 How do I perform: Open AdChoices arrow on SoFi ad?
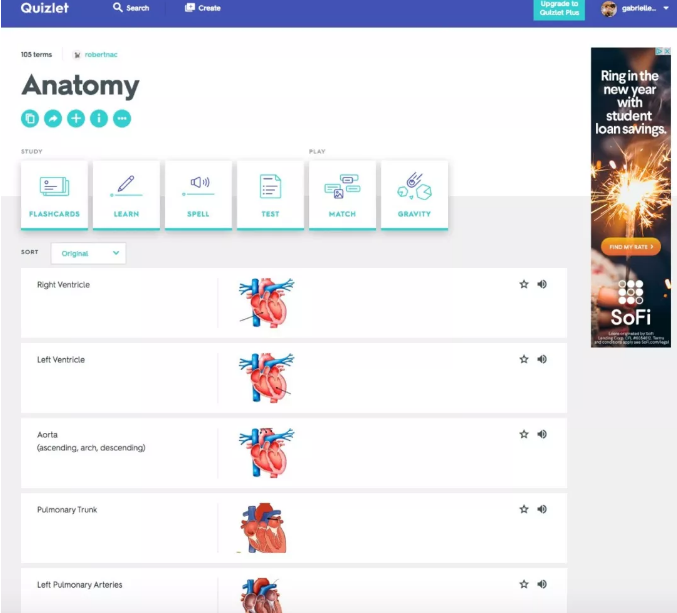659,51
